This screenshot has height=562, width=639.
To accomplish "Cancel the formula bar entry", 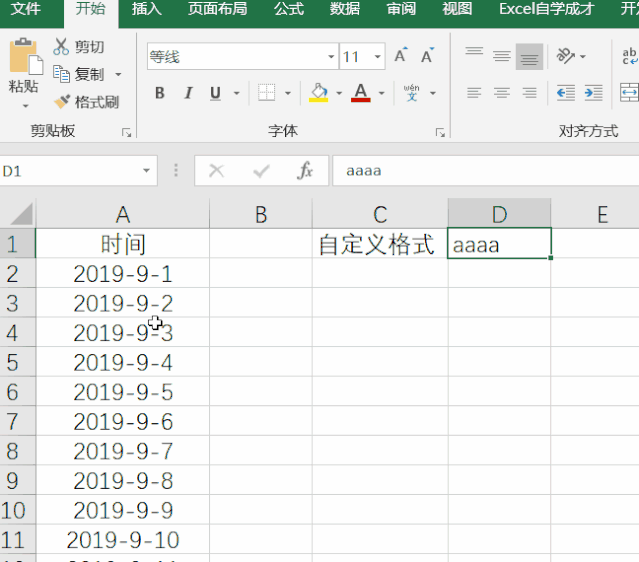I will pos(216,171).
